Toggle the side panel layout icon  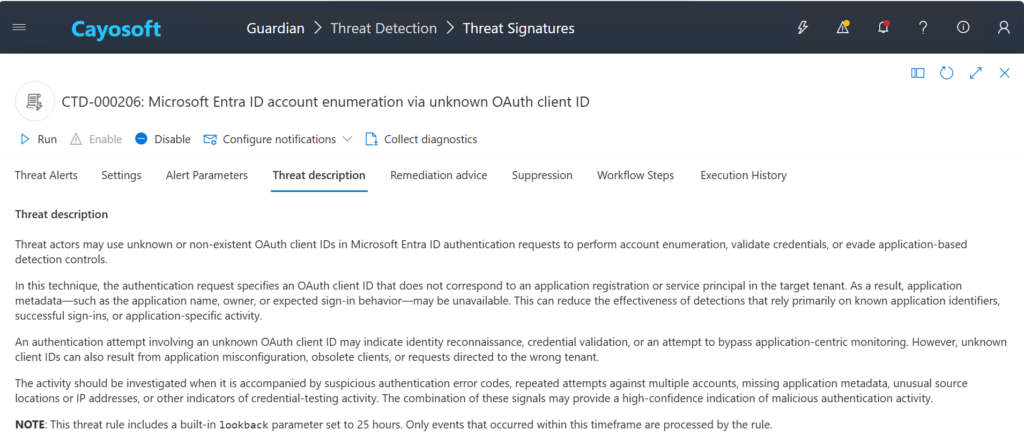(x=918, y=73)
